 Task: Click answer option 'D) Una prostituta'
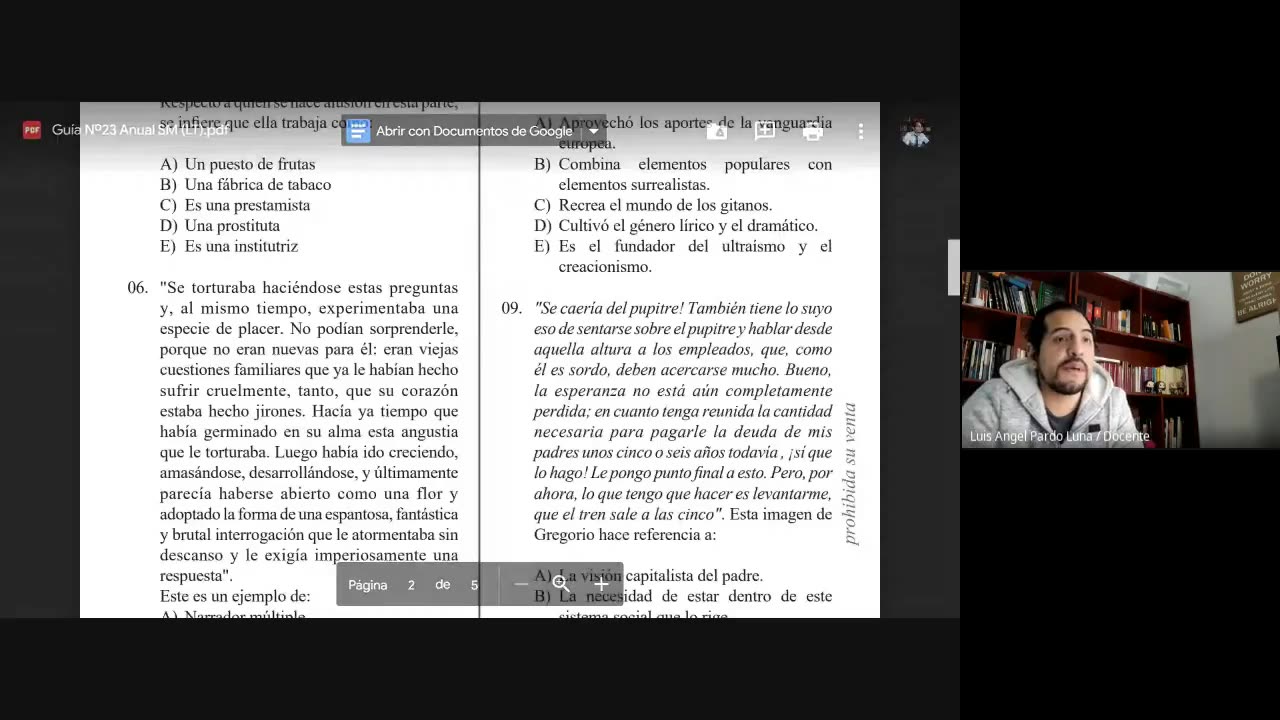[x=220, y=226]
